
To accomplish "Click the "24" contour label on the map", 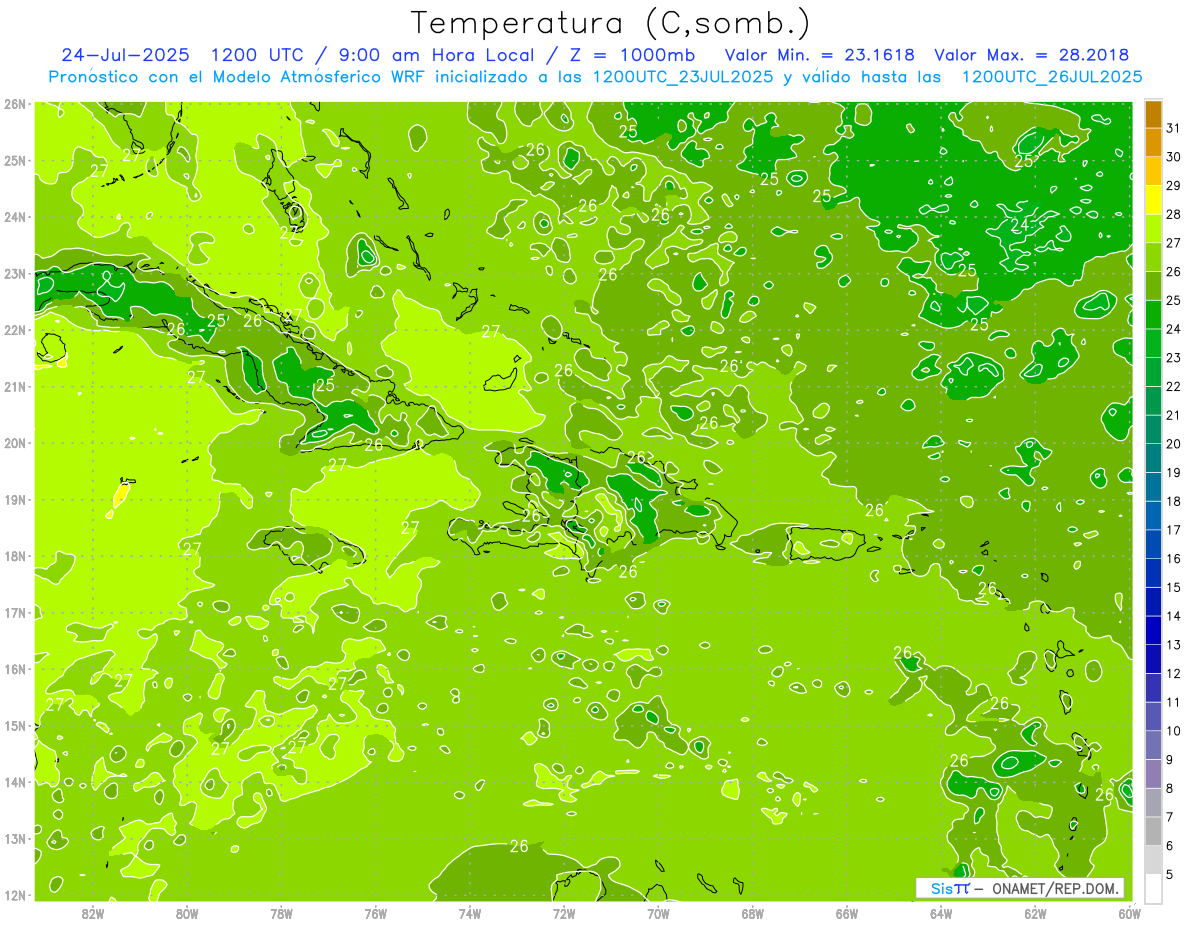I will point(1020,226).
